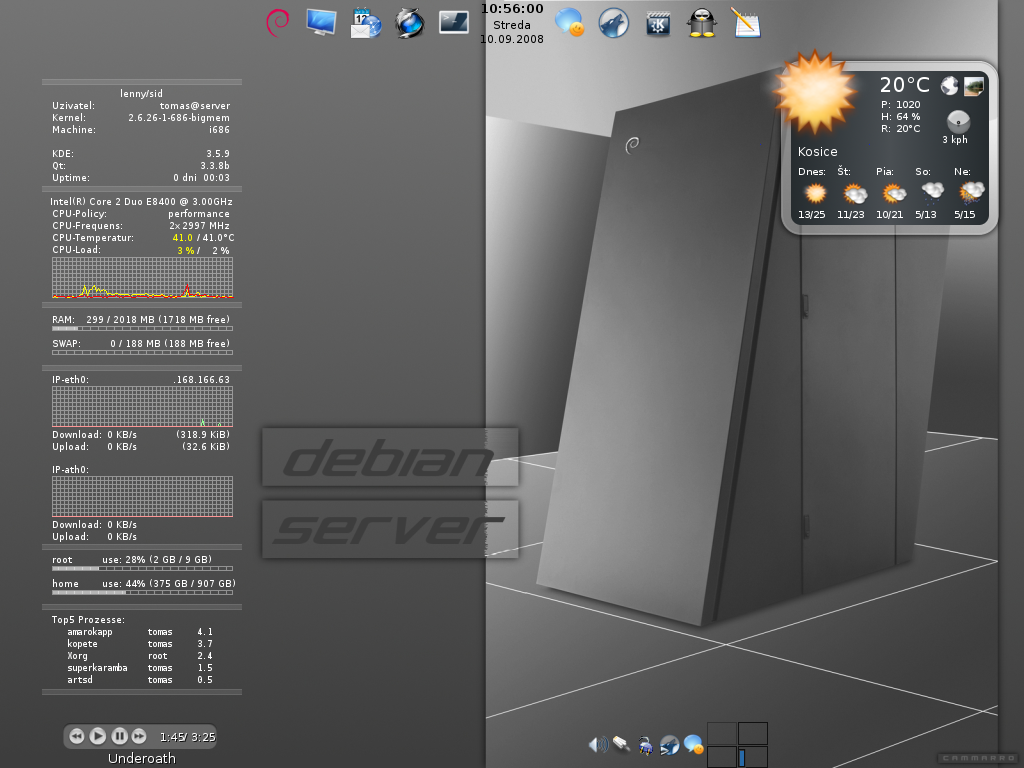The height and width of the screenshot is (768, 1024).
Task: Switch to the bottom-left virtual desktop in pager
Action: pyautogui.click(x=722, y=757)
